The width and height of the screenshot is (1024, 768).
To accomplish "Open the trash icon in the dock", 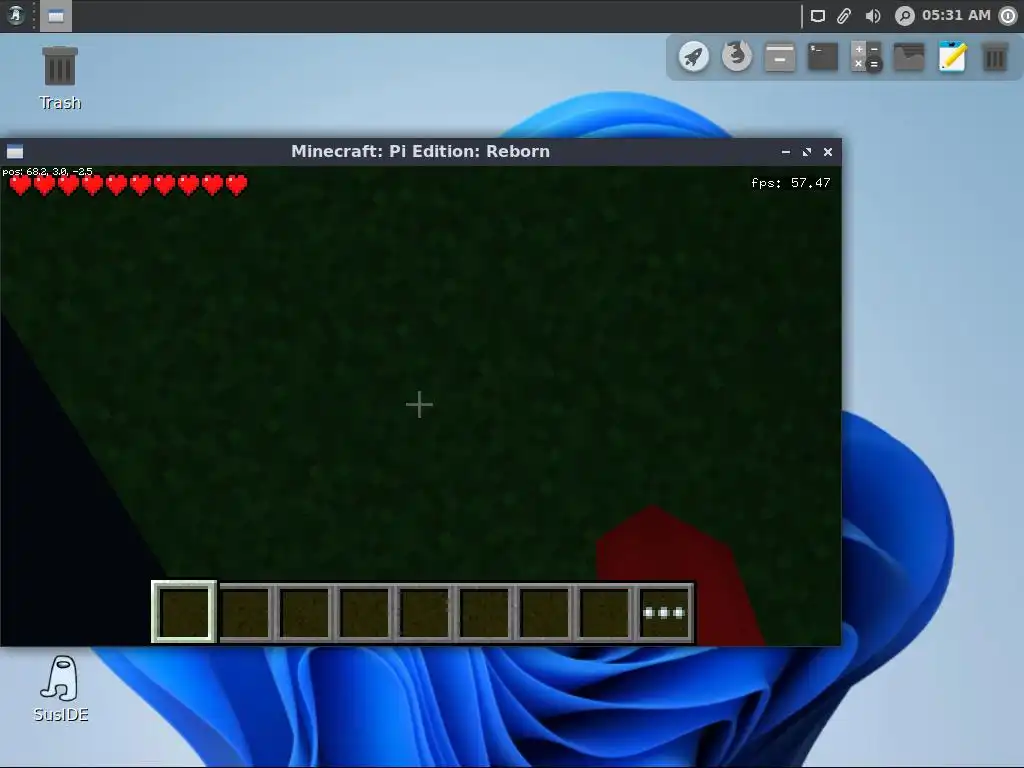I will [x=995, y=57].
